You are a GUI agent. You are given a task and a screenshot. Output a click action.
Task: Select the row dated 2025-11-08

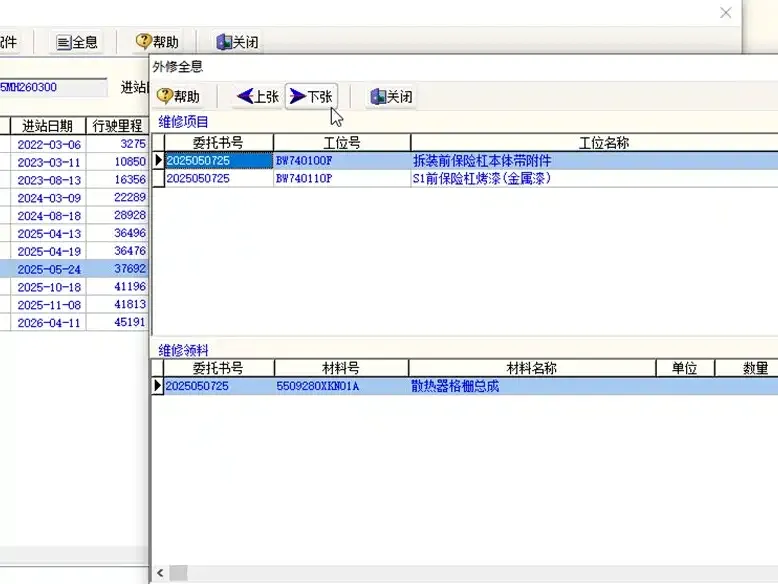(x=74, y=305)
